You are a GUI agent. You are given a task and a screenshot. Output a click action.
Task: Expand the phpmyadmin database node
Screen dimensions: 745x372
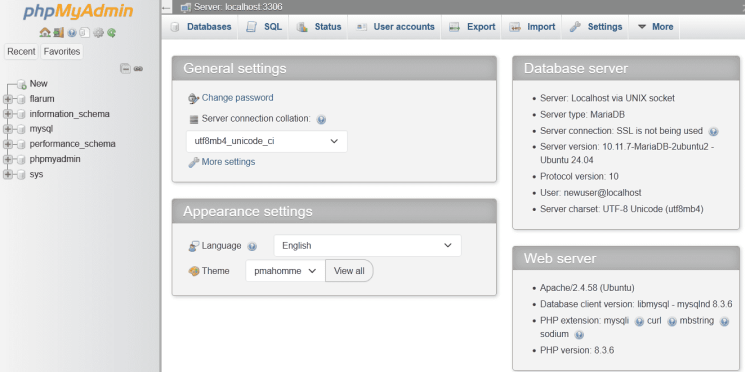[8, 159]
